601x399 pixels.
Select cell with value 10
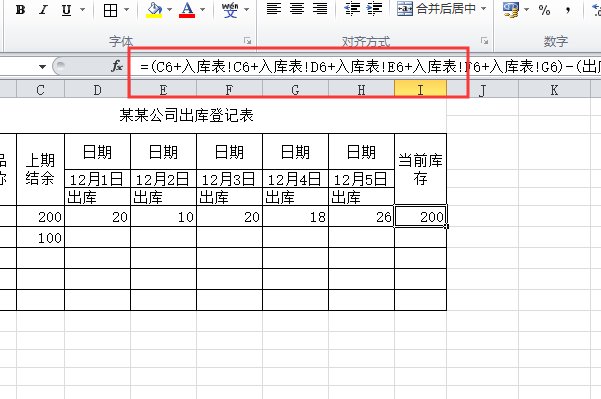(163, 217)
